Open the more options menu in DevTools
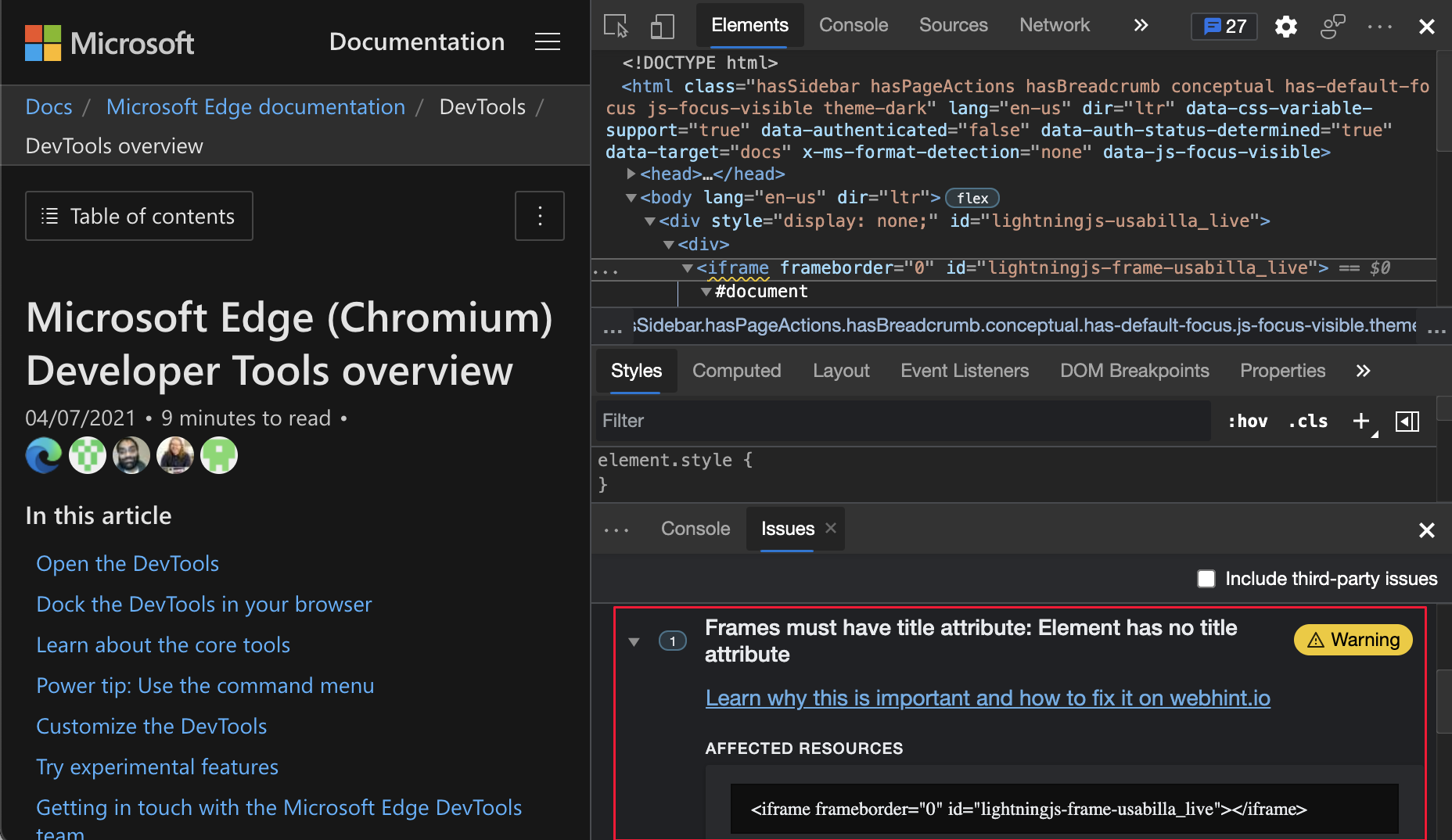This screenshot has height=840, width=1452. (x=1379, y=26)
